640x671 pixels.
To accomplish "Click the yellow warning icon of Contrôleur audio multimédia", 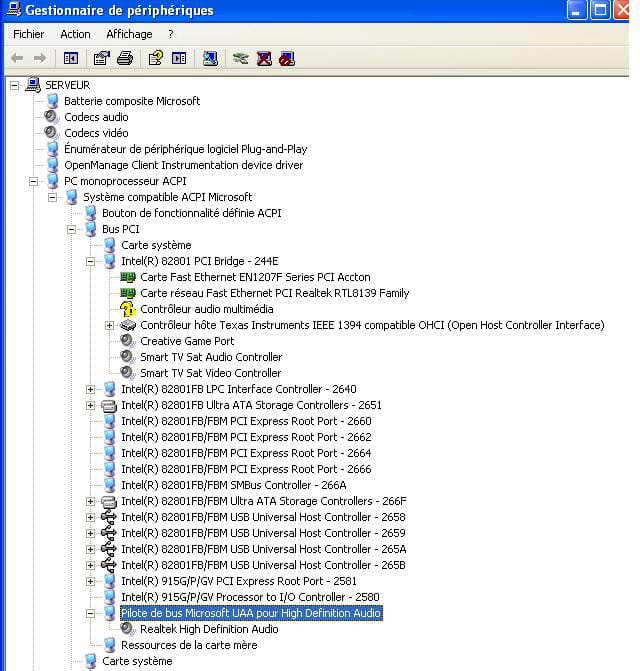I will click(127, 309).
